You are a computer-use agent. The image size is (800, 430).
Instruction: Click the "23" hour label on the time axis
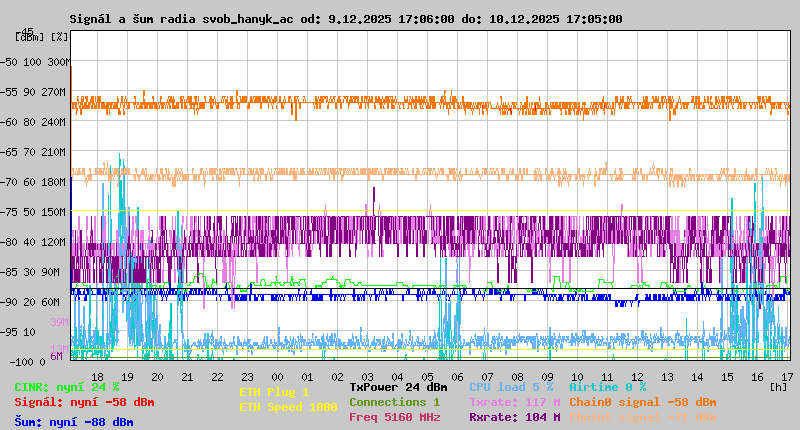pyautogui.click(x=247, y=377)
